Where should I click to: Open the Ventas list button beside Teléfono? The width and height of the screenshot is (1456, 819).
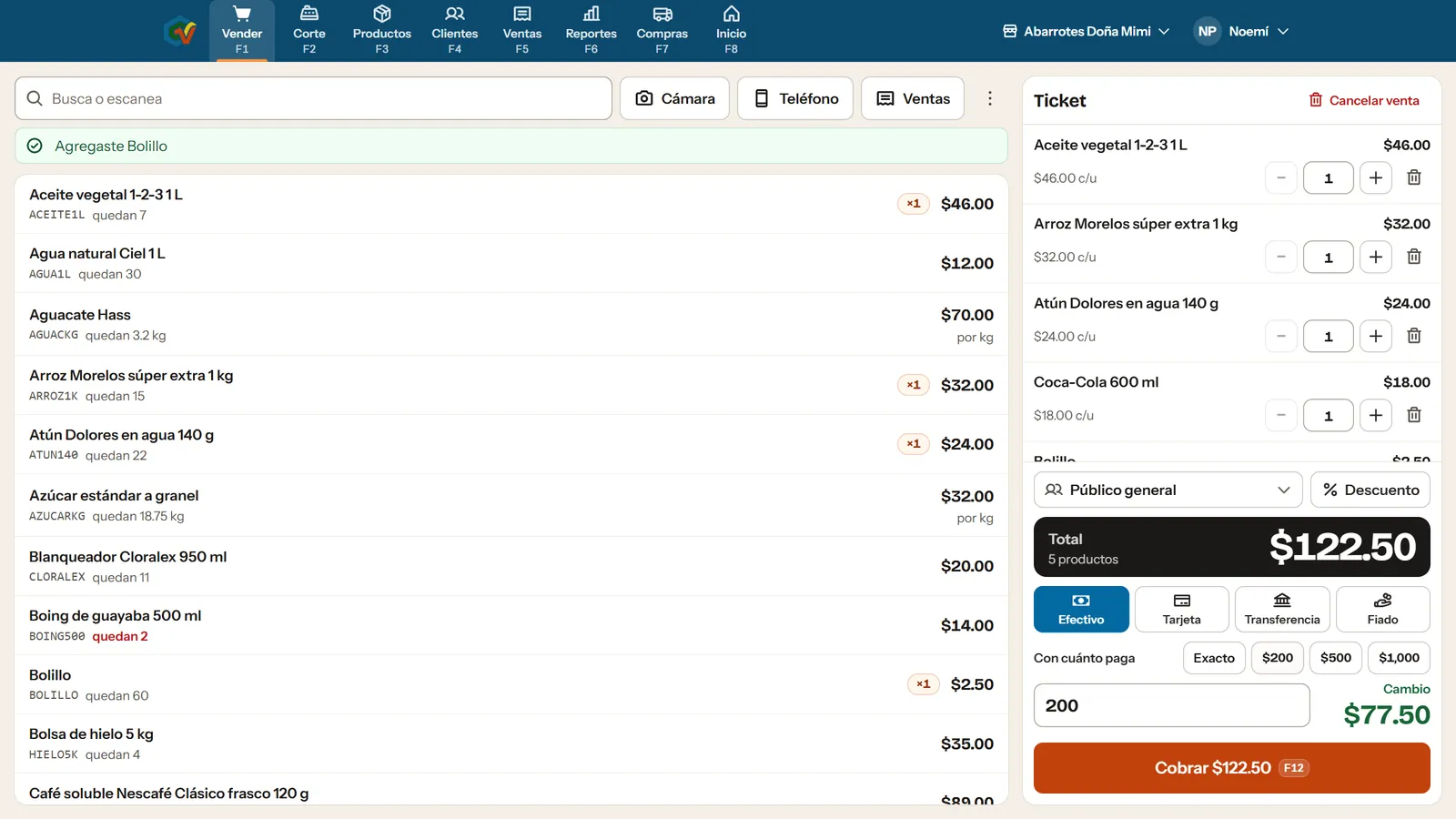[x=913, y=98]
